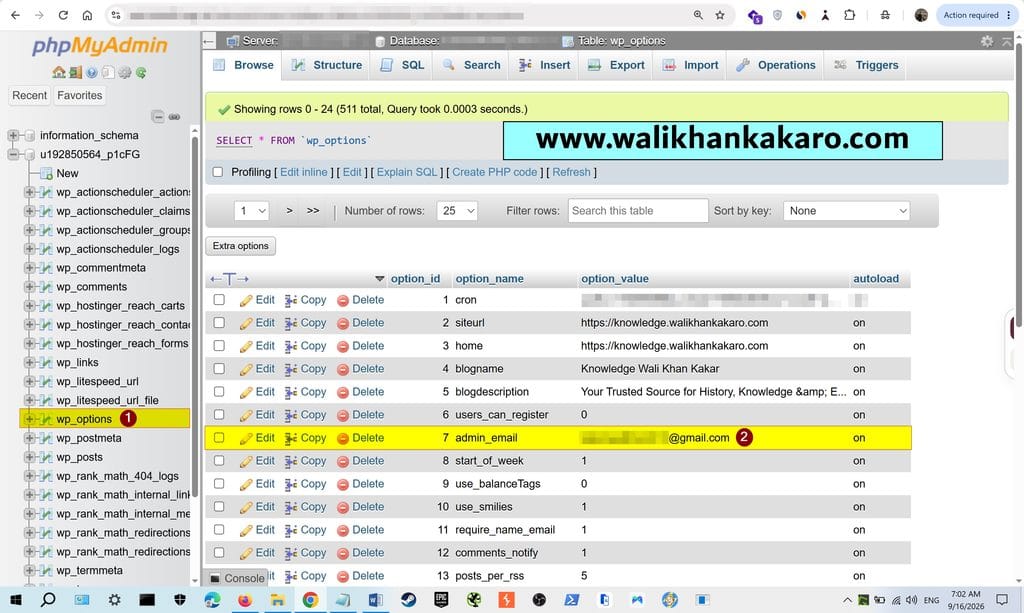
Task: Click the hide navigation panel arrow icon
Action: (208, 41)
